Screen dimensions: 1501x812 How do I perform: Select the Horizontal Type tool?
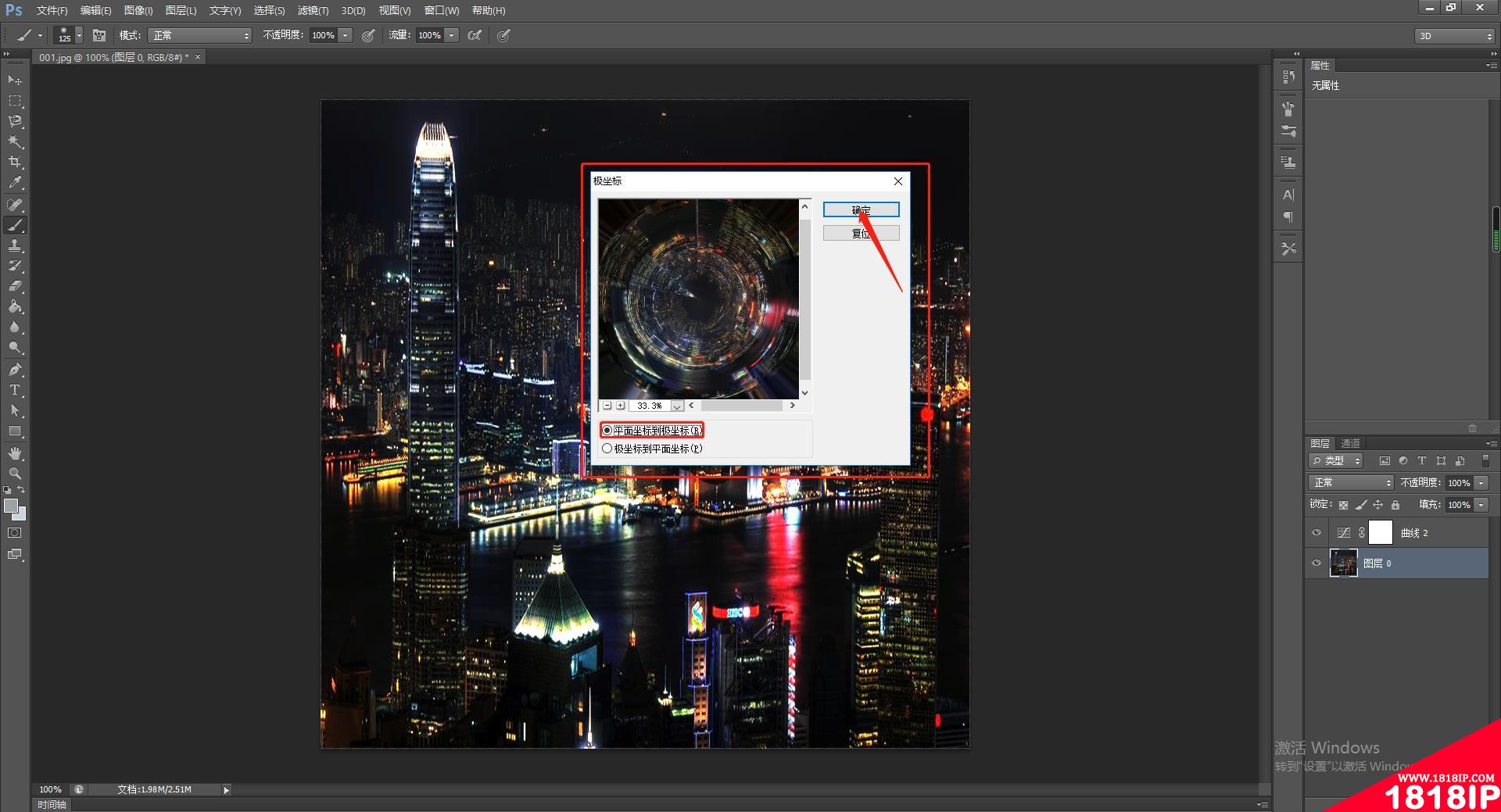pyautogui.click(x=15, y=390)
